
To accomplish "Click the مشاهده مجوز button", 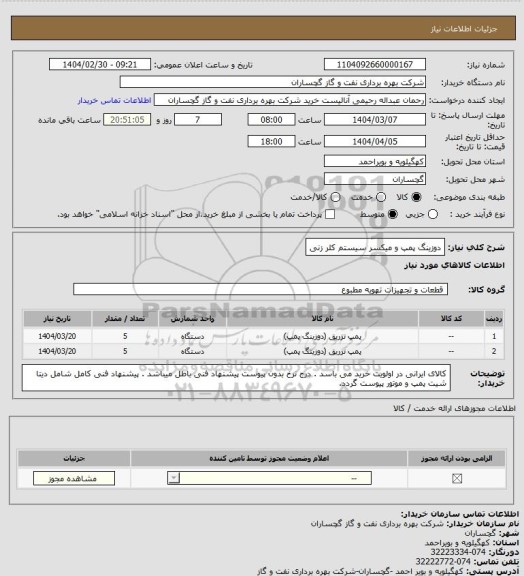I will (x=74, y=478).
